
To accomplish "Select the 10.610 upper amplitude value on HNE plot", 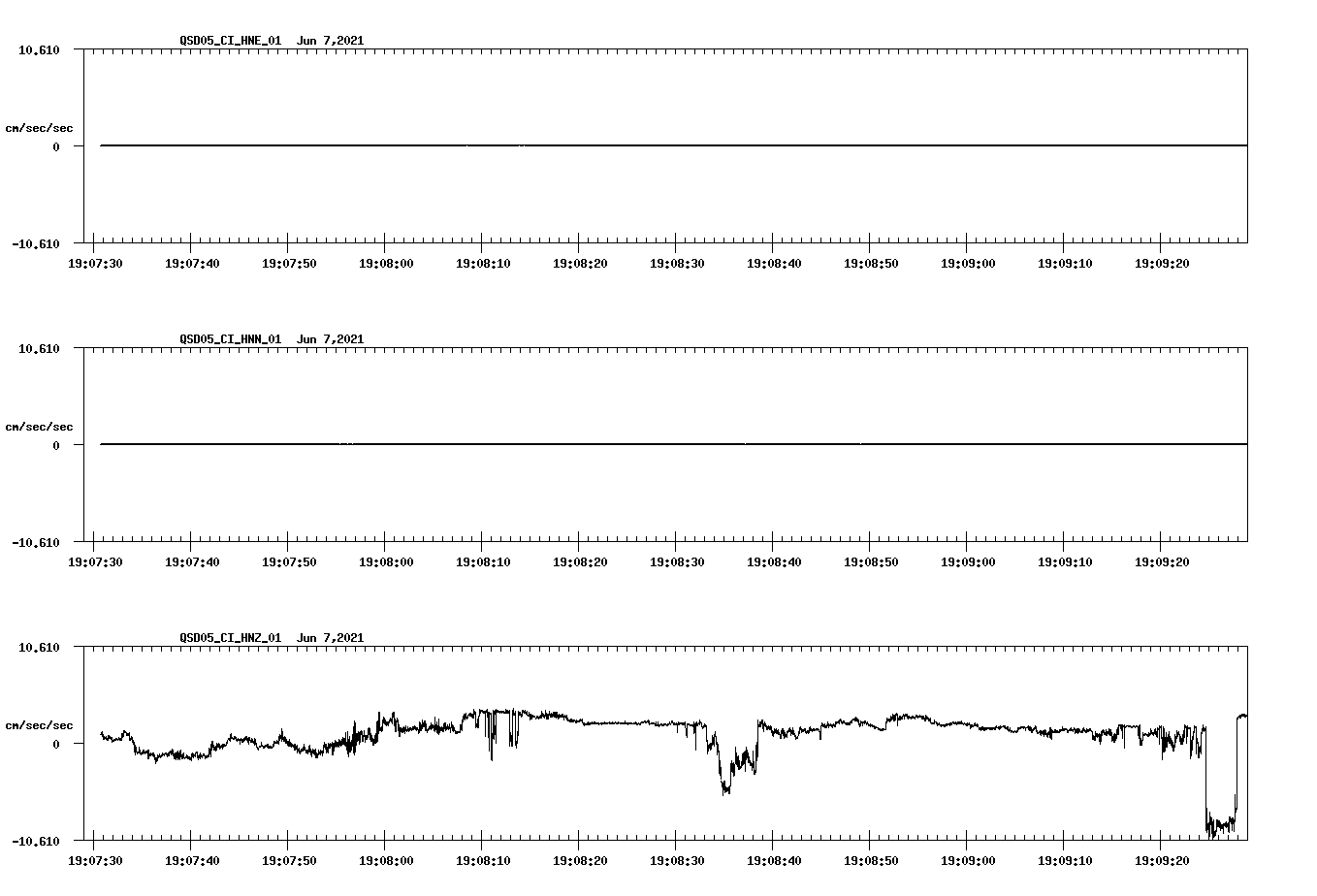I will (x=37, y=48).
